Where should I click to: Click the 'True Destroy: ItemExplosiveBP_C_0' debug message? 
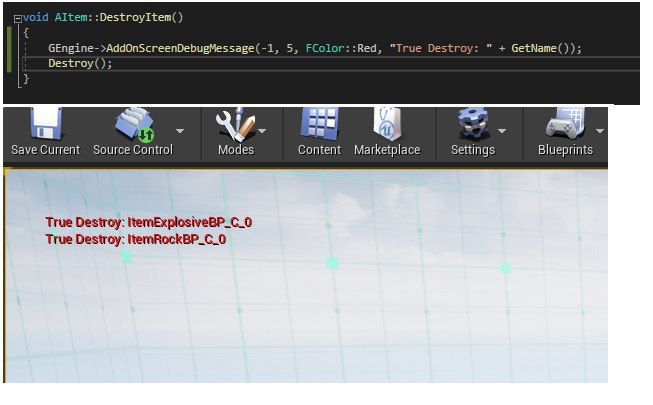(x=149, y=222)
